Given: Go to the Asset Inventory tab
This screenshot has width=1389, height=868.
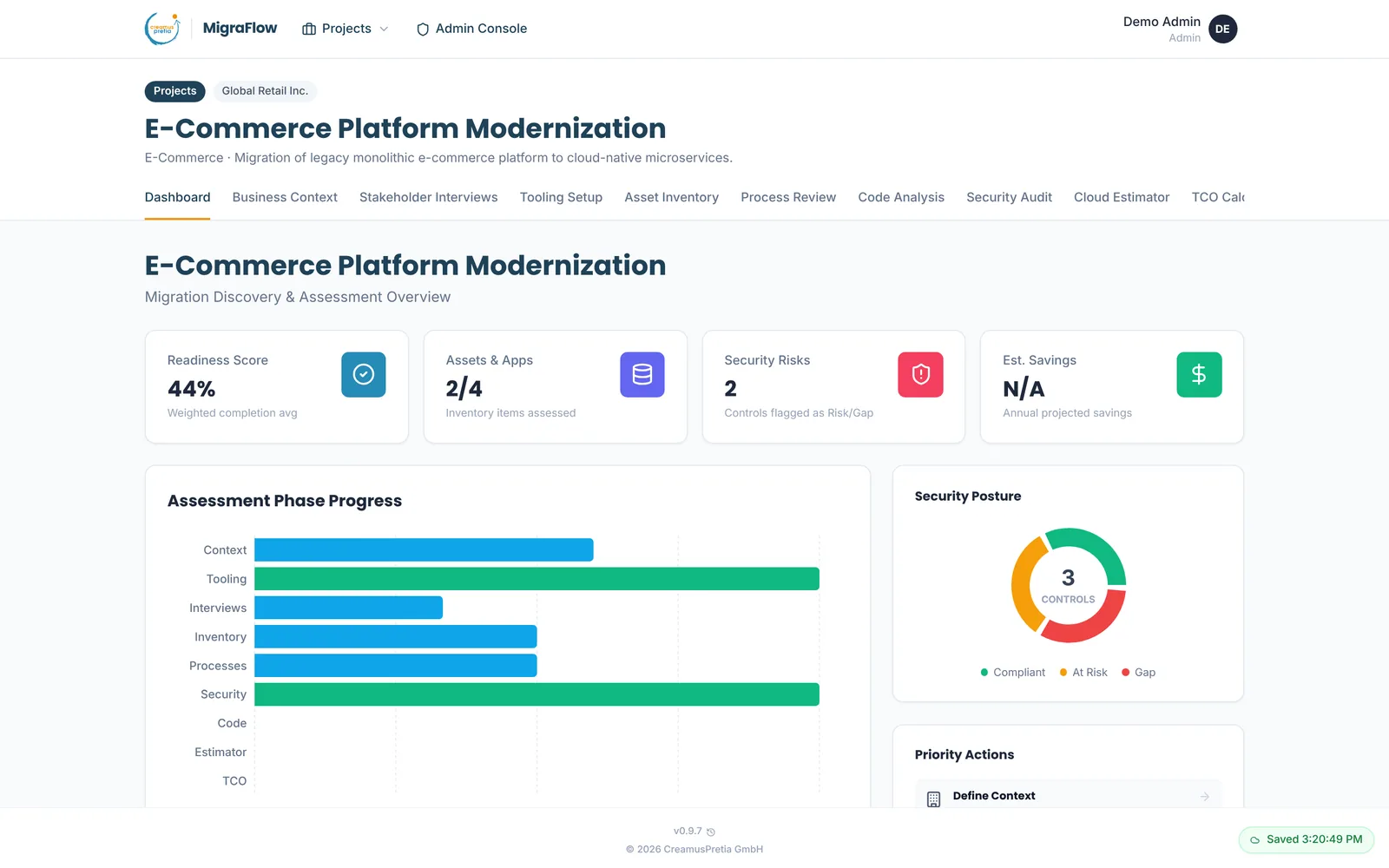Looking at the screenshot, I should point(672,197).
